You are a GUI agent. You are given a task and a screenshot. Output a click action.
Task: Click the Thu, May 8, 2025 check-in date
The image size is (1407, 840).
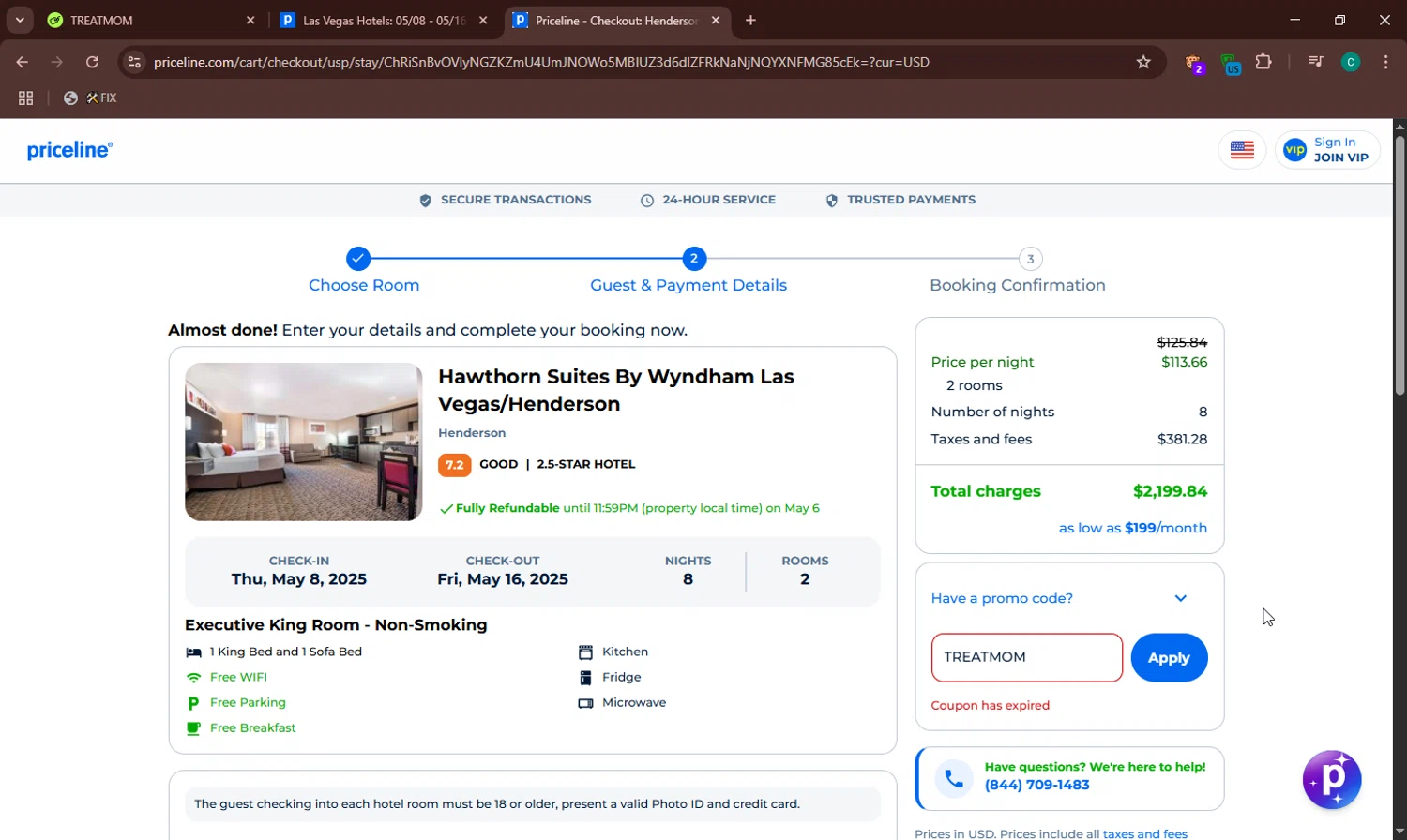299,579
